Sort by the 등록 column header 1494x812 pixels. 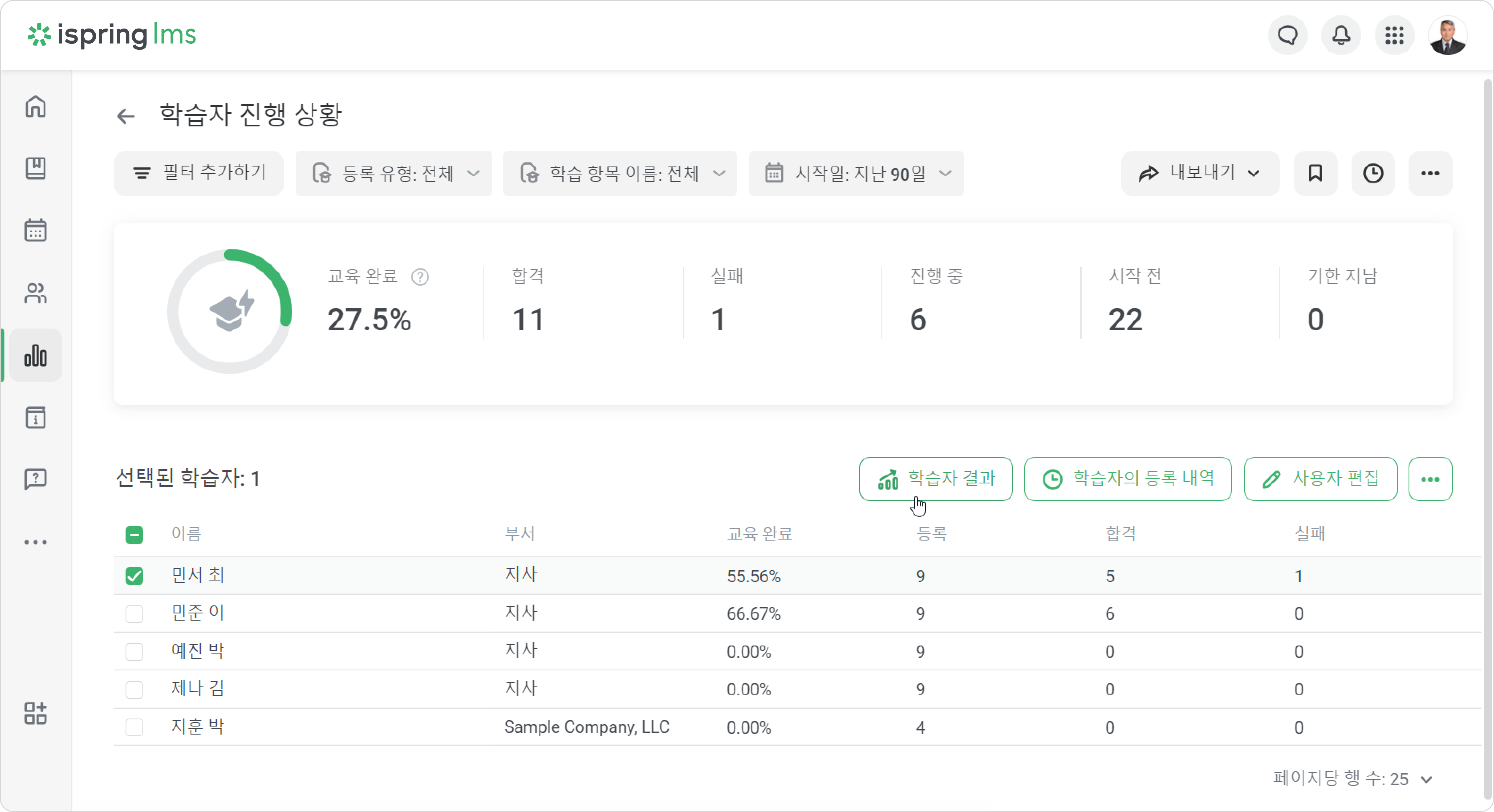pos(932,534)
